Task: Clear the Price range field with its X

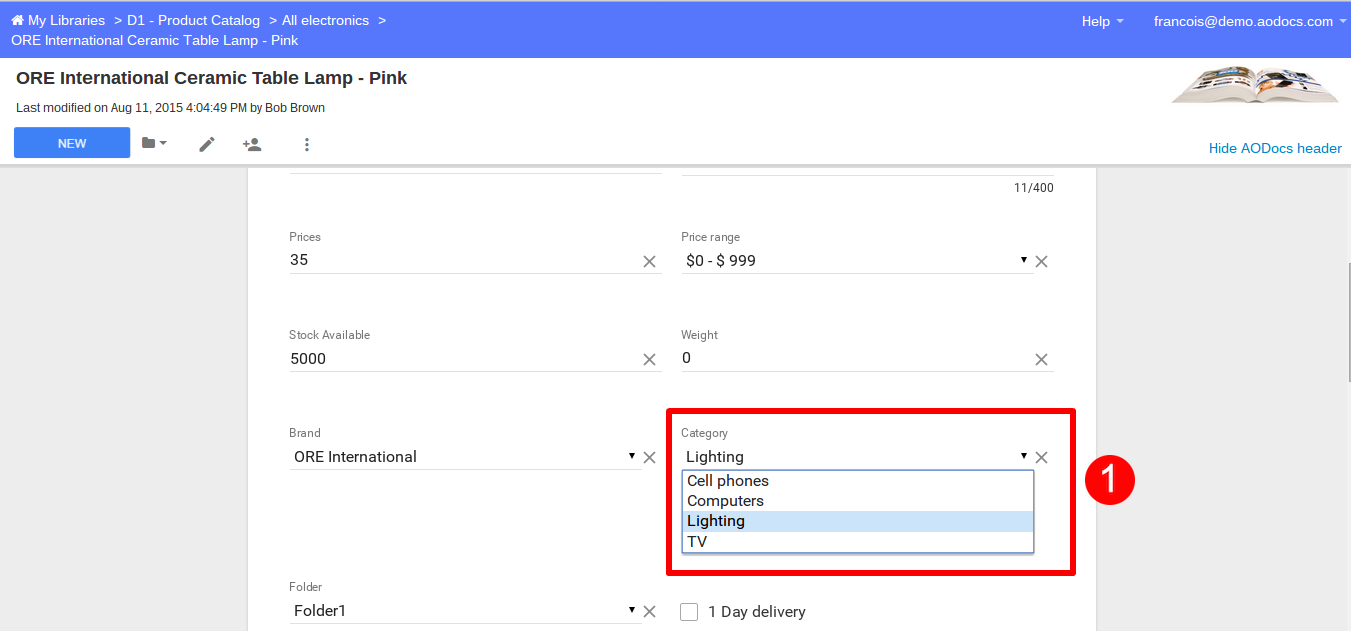Action: point(1041,261)
